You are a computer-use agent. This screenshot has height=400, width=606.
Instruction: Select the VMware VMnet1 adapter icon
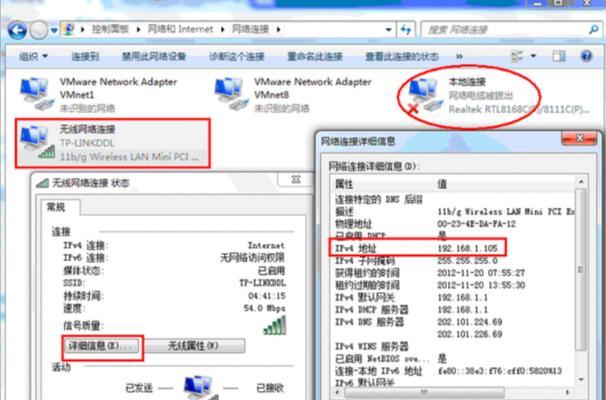36,94
